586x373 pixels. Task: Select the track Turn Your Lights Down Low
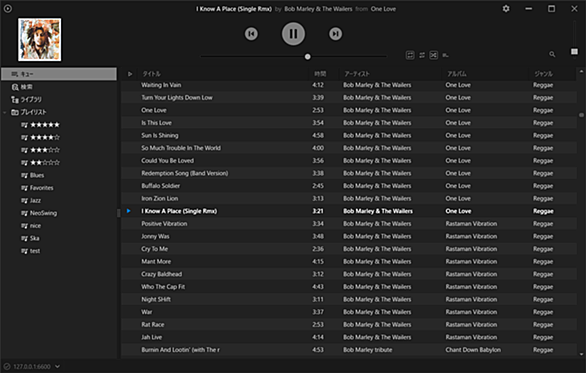pos(176,98)
